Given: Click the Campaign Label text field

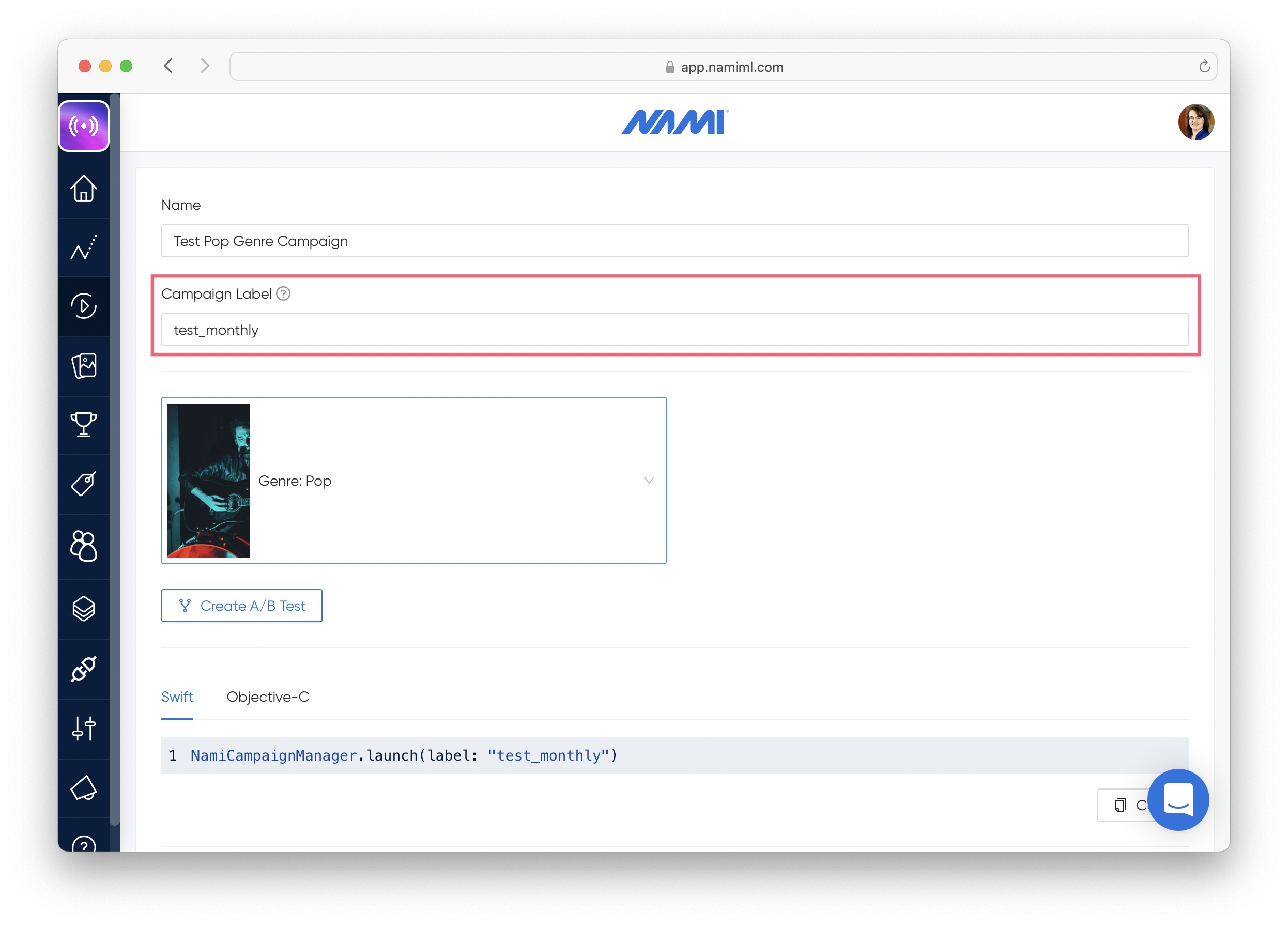Looking at the screenshot, I should click(674, 330).
